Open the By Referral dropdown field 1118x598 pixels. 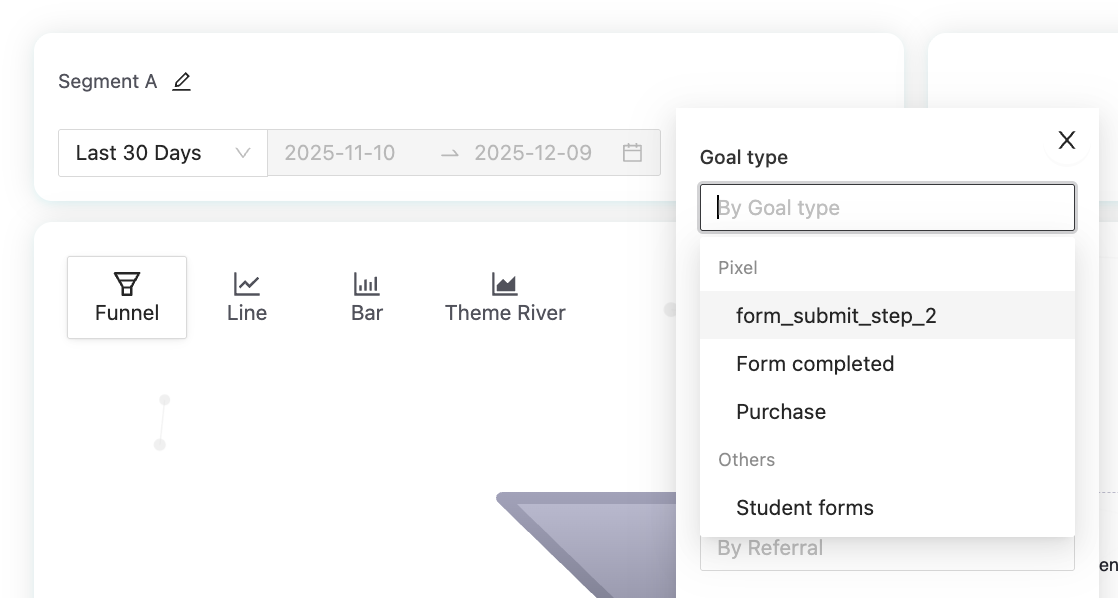tap(887, 549)
